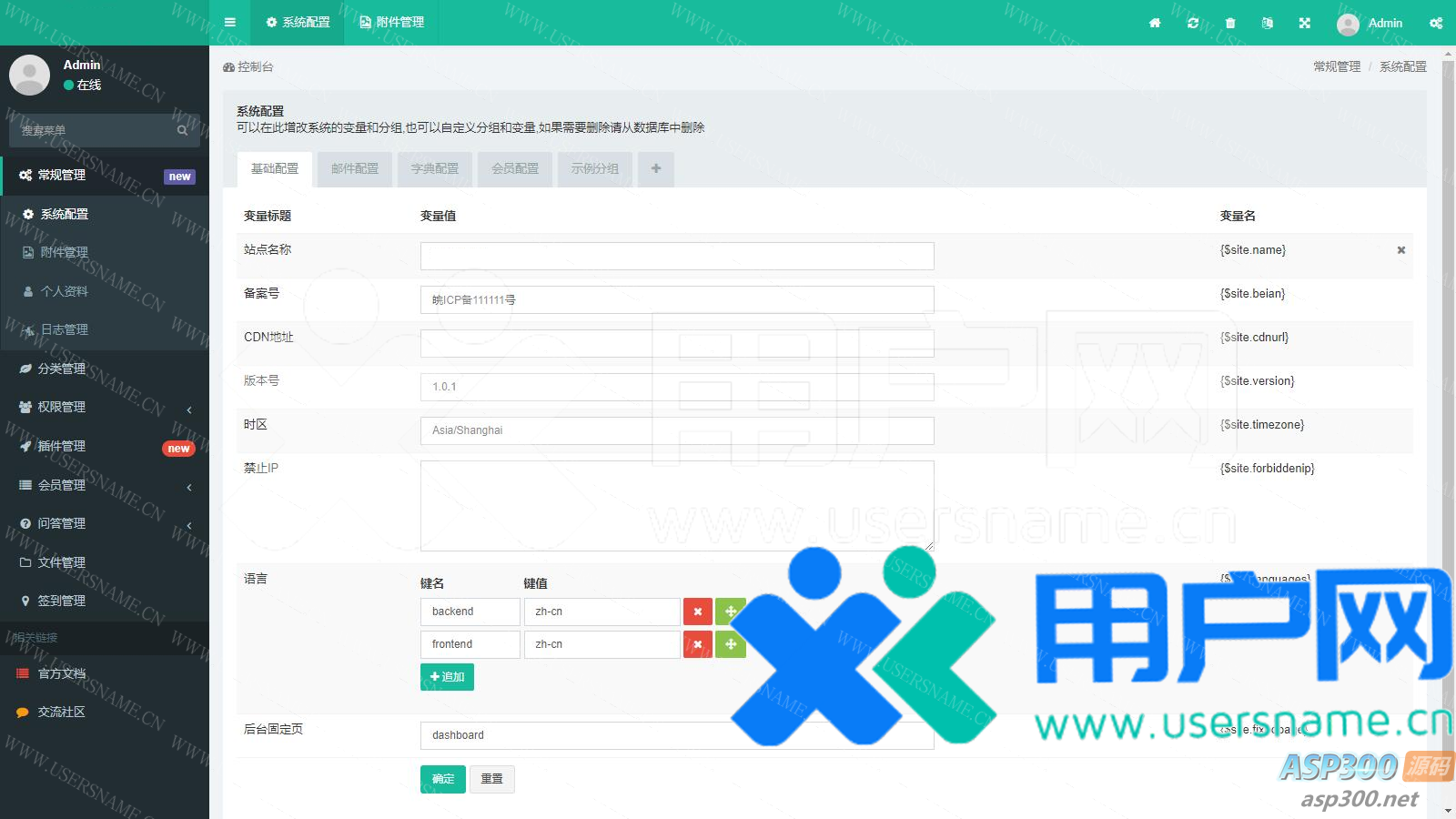Open 签到管理 in sidebar
1456x819 pixels.
point(105,601)
